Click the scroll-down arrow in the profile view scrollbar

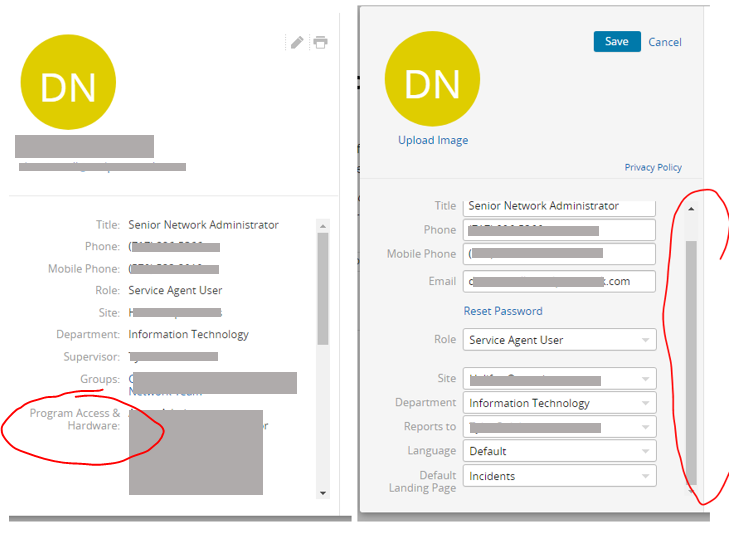[323, 493]
